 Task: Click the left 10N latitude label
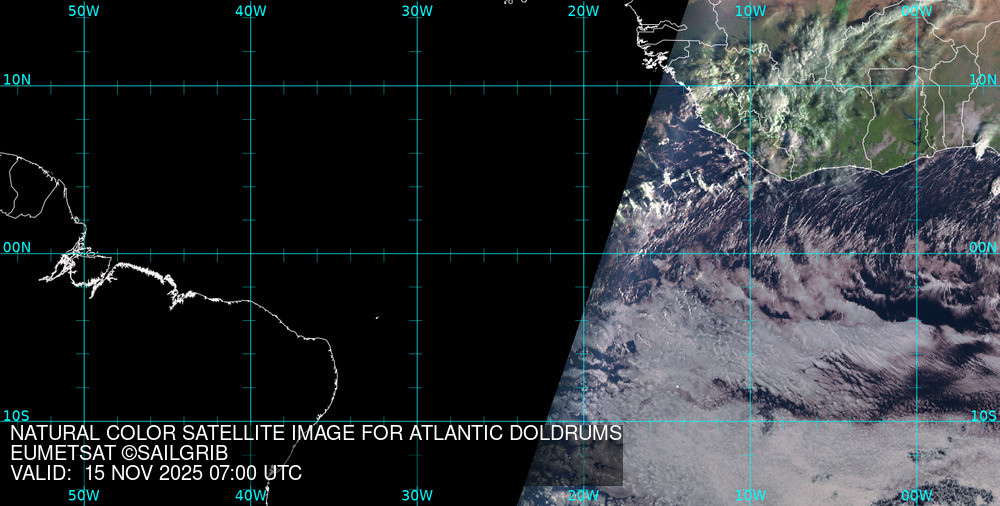click(17, 79)
